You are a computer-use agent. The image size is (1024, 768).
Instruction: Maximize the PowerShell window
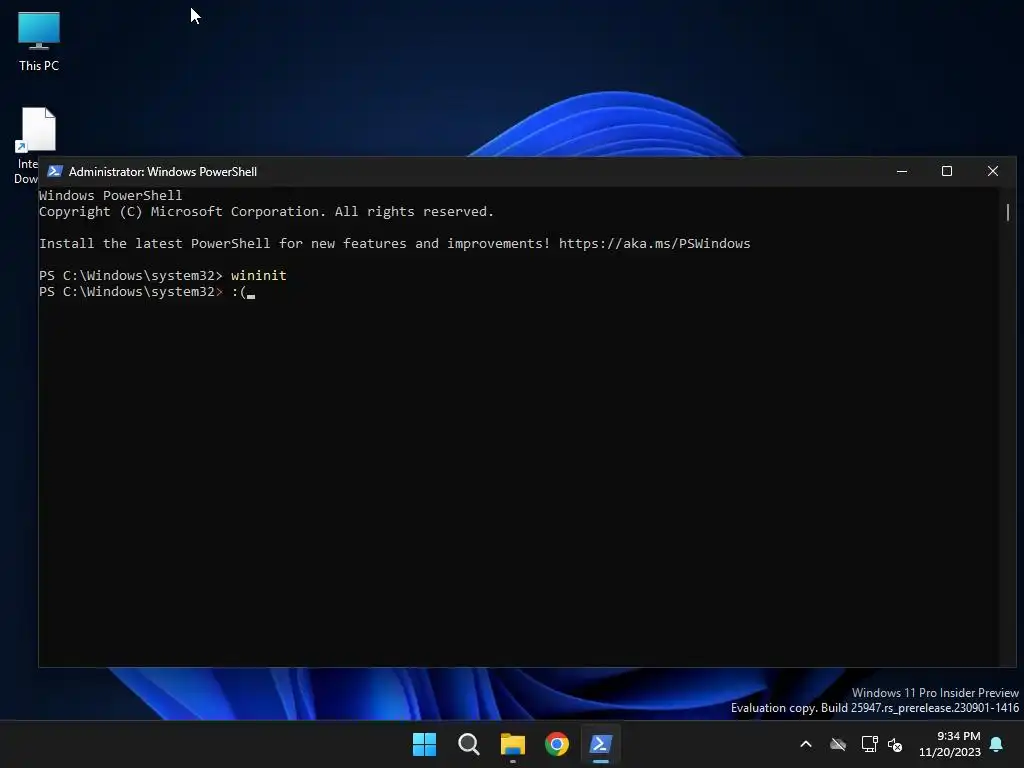pyautogui.click(x=947, y=171)
